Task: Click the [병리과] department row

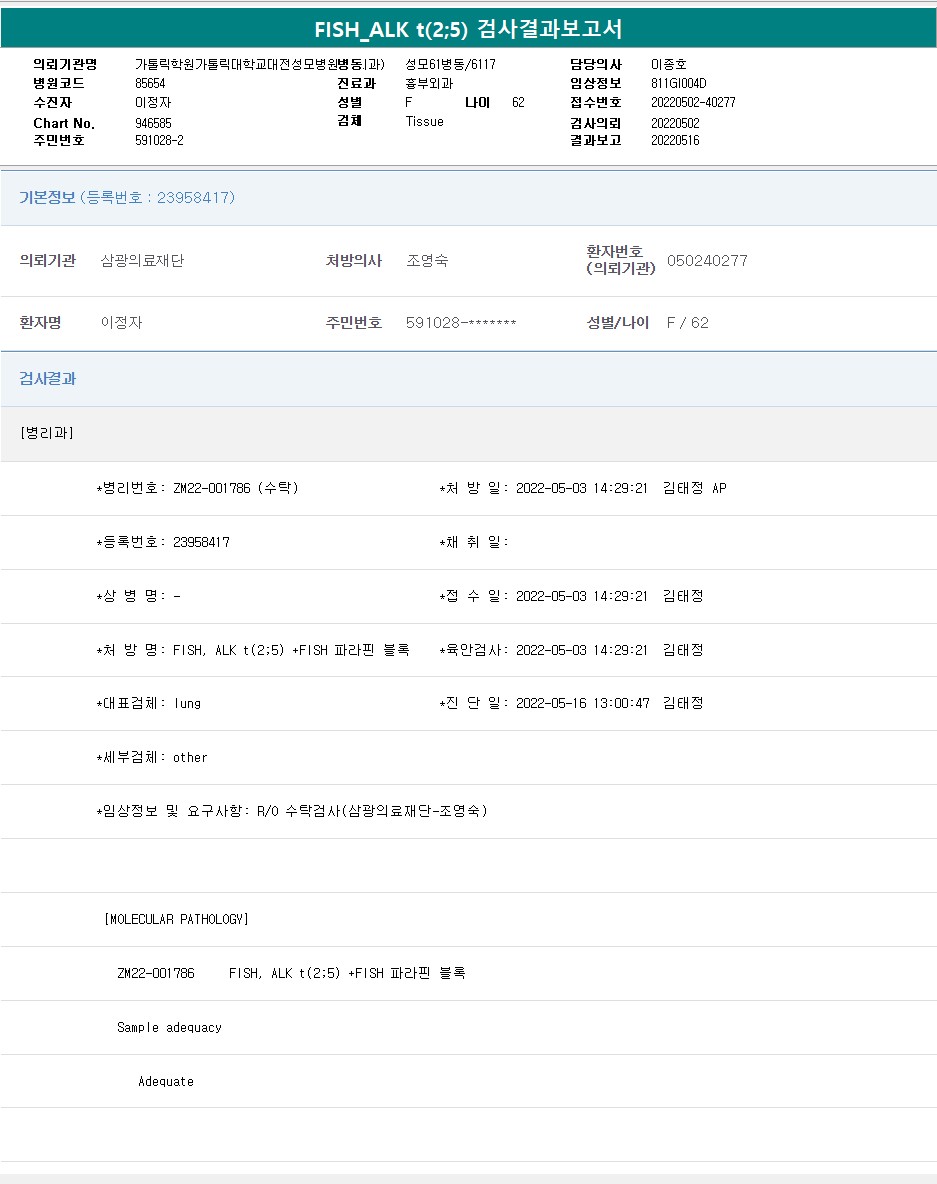Action: tap(47, 433)
